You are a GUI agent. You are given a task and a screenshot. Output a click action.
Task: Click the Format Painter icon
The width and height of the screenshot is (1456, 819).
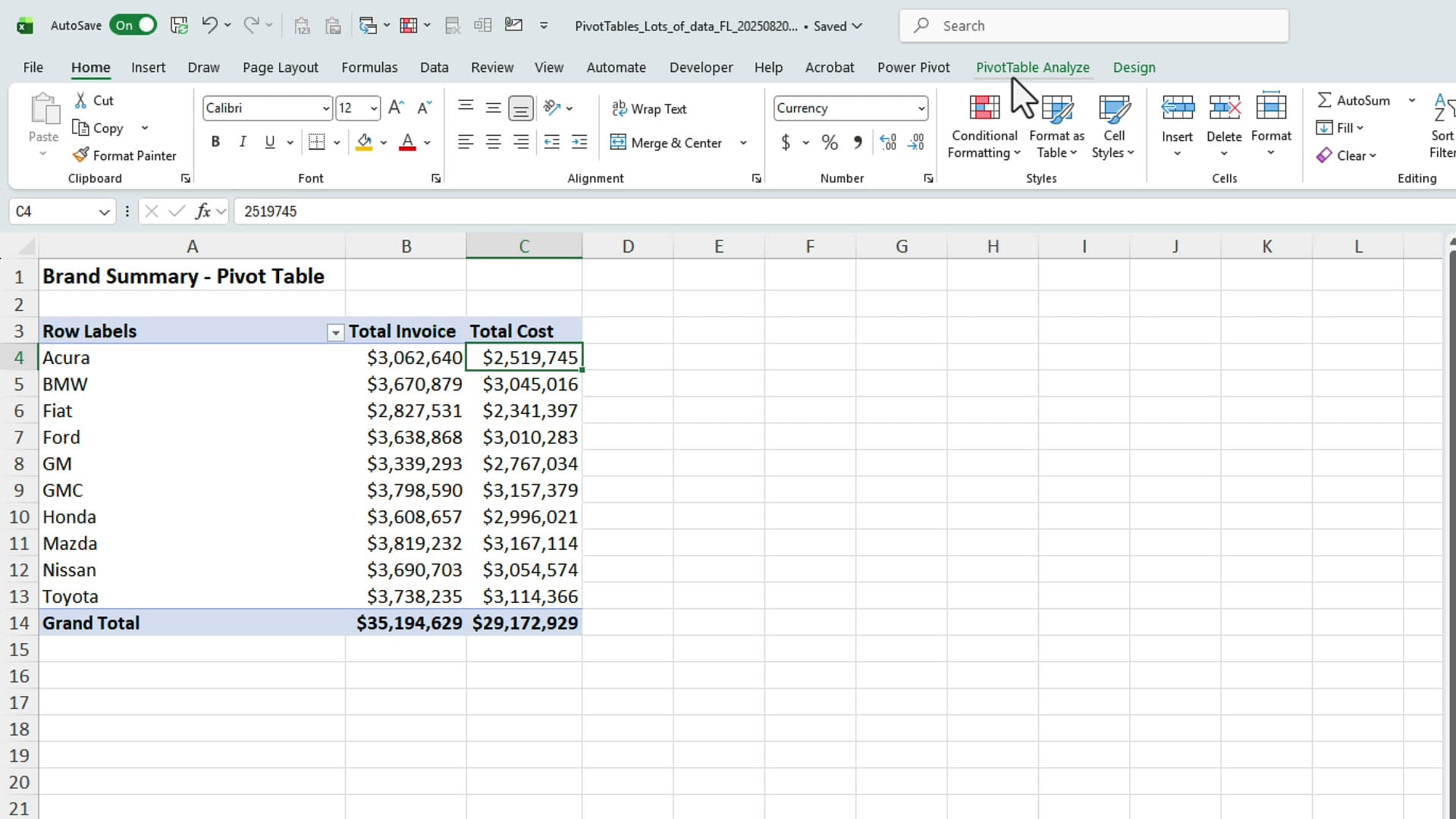(x=125, y=155)
